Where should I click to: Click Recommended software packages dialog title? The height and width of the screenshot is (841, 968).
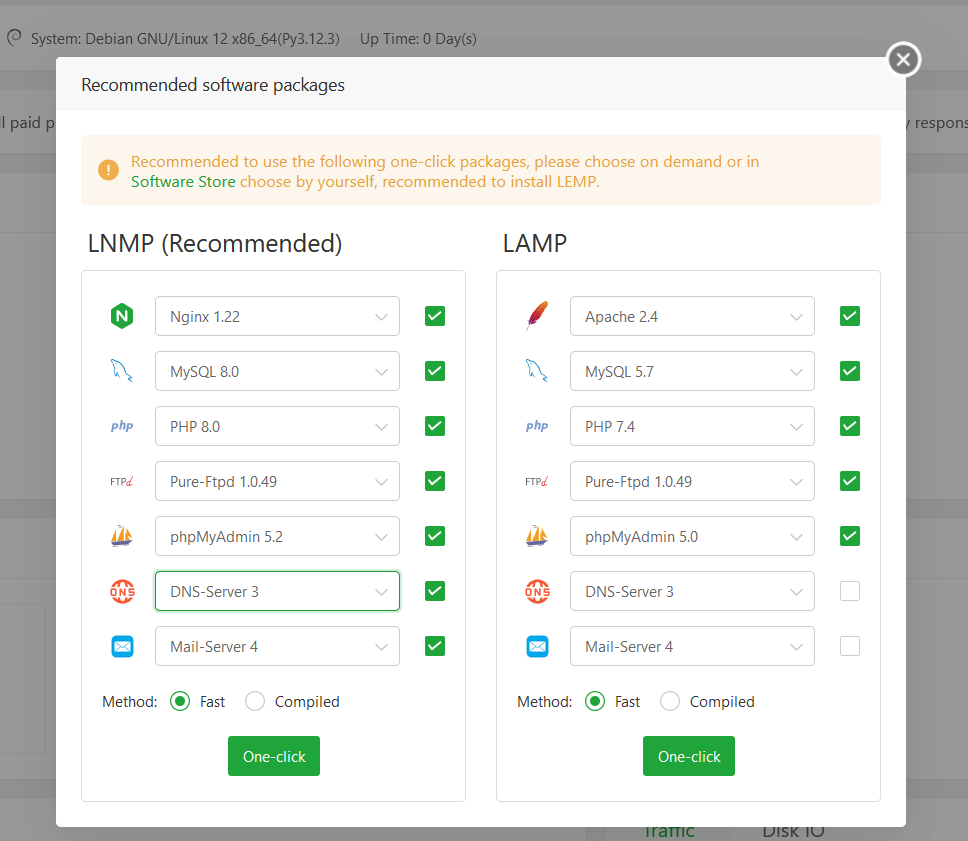pyautogui.click(x=213, y=85)
